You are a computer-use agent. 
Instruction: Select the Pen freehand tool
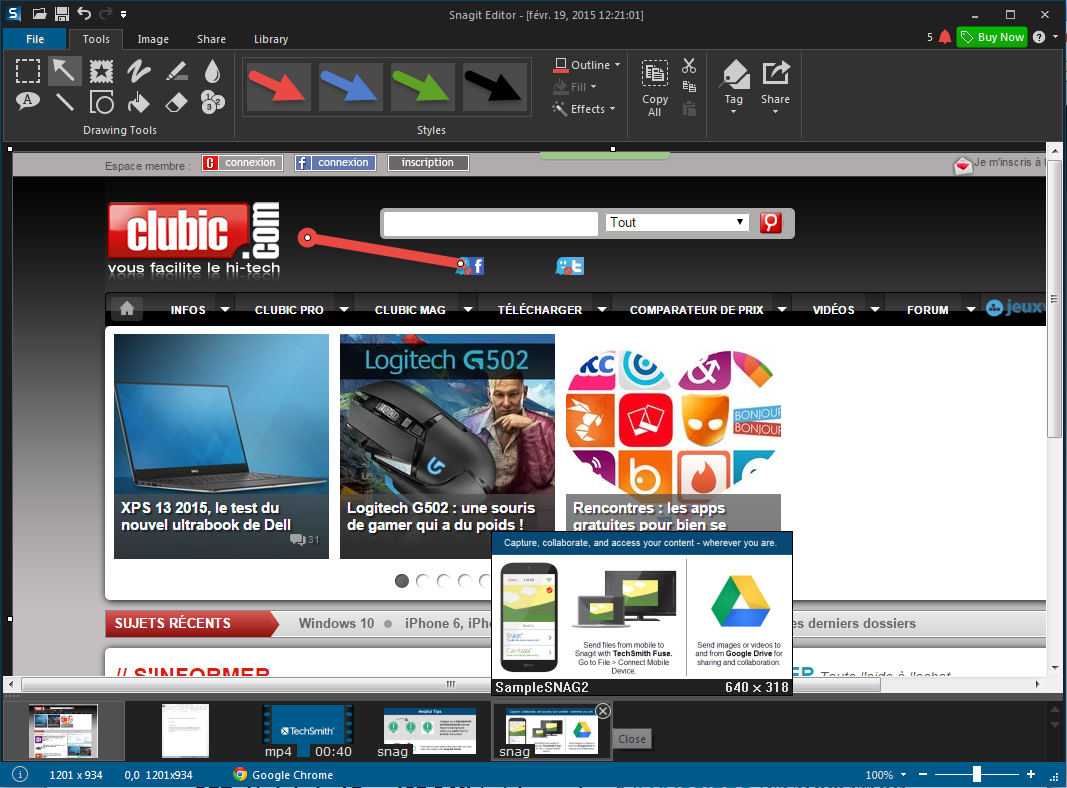pos(139,71)
